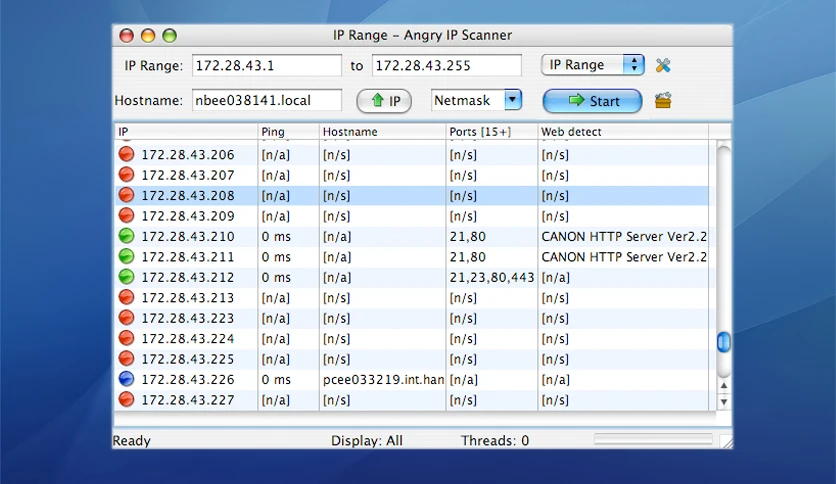The height and width of the screenshot is (484, 836).
Task: Click CANON HTTP Server cell for 172.28.43.210
Action: pyautogui.click(x=624, y=236)
